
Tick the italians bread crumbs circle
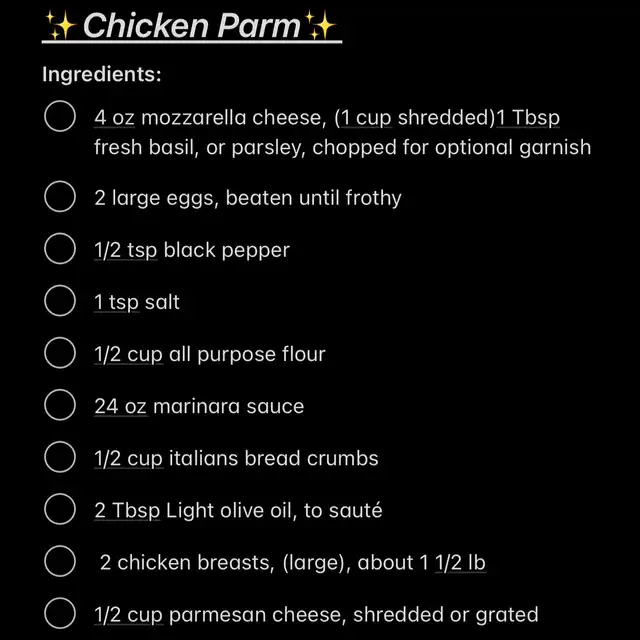pos(60,458)
